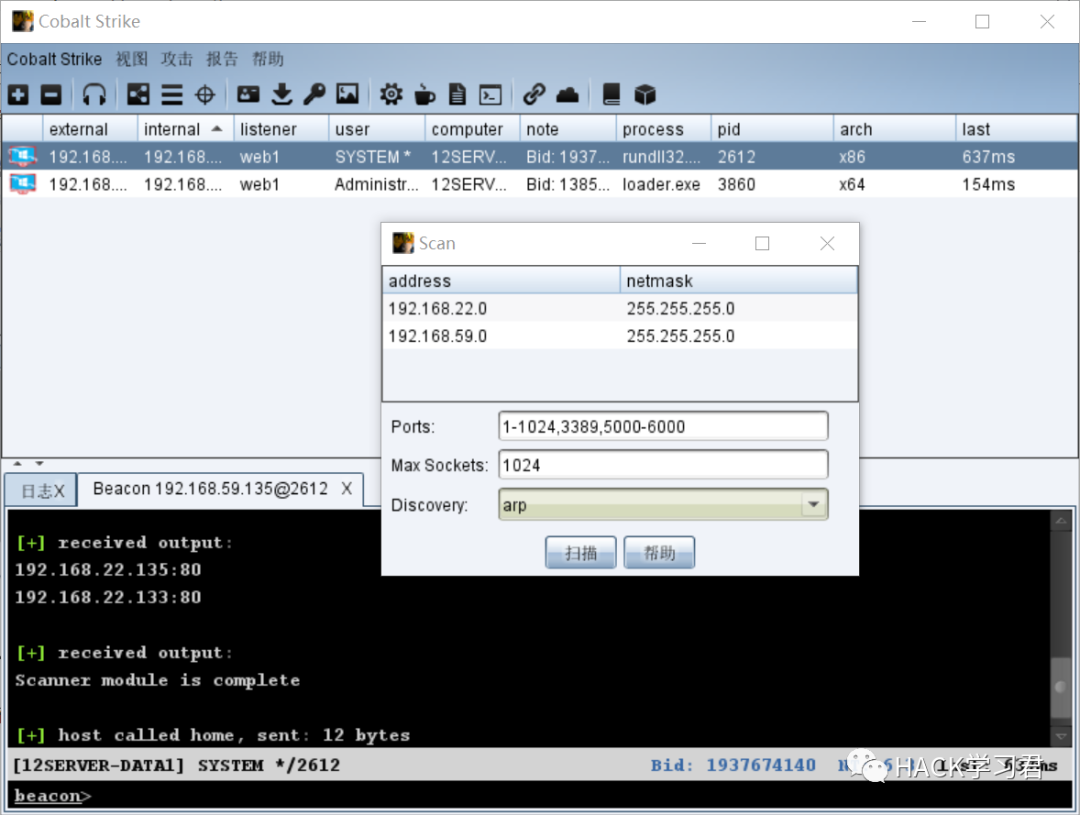Sort by the address column header
This screenshot has width=1080, height=815.
pos(501,280)
